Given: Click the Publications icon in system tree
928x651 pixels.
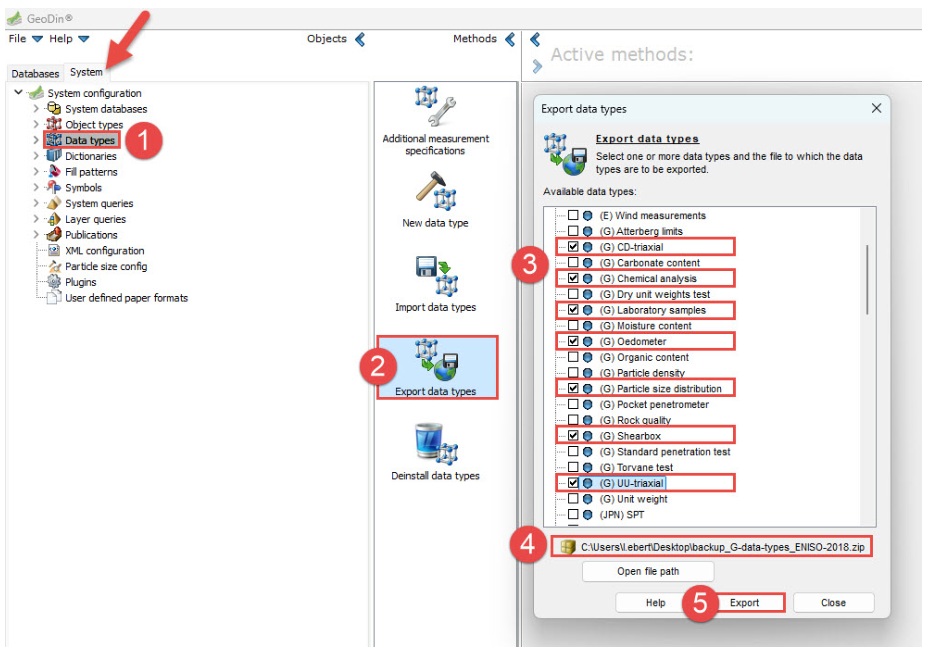Looking at the screenshot, I should (x=54, y=235).
